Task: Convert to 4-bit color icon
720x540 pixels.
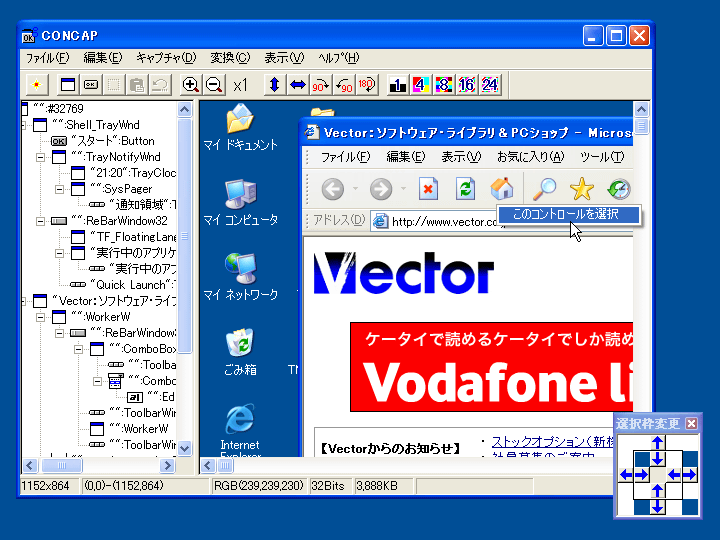Action: point(421,84)
